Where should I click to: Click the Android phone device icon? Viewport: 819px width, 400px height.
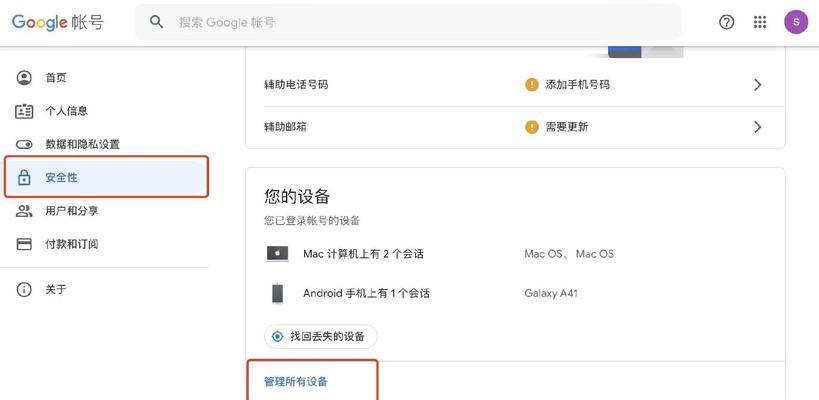tap(277, 293)
